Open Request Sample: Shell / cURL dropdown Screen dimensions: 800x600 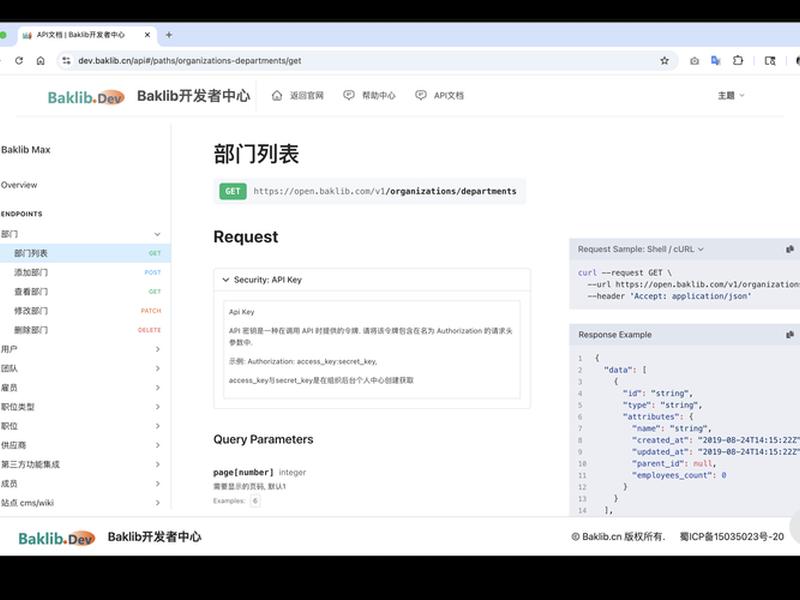640,249
